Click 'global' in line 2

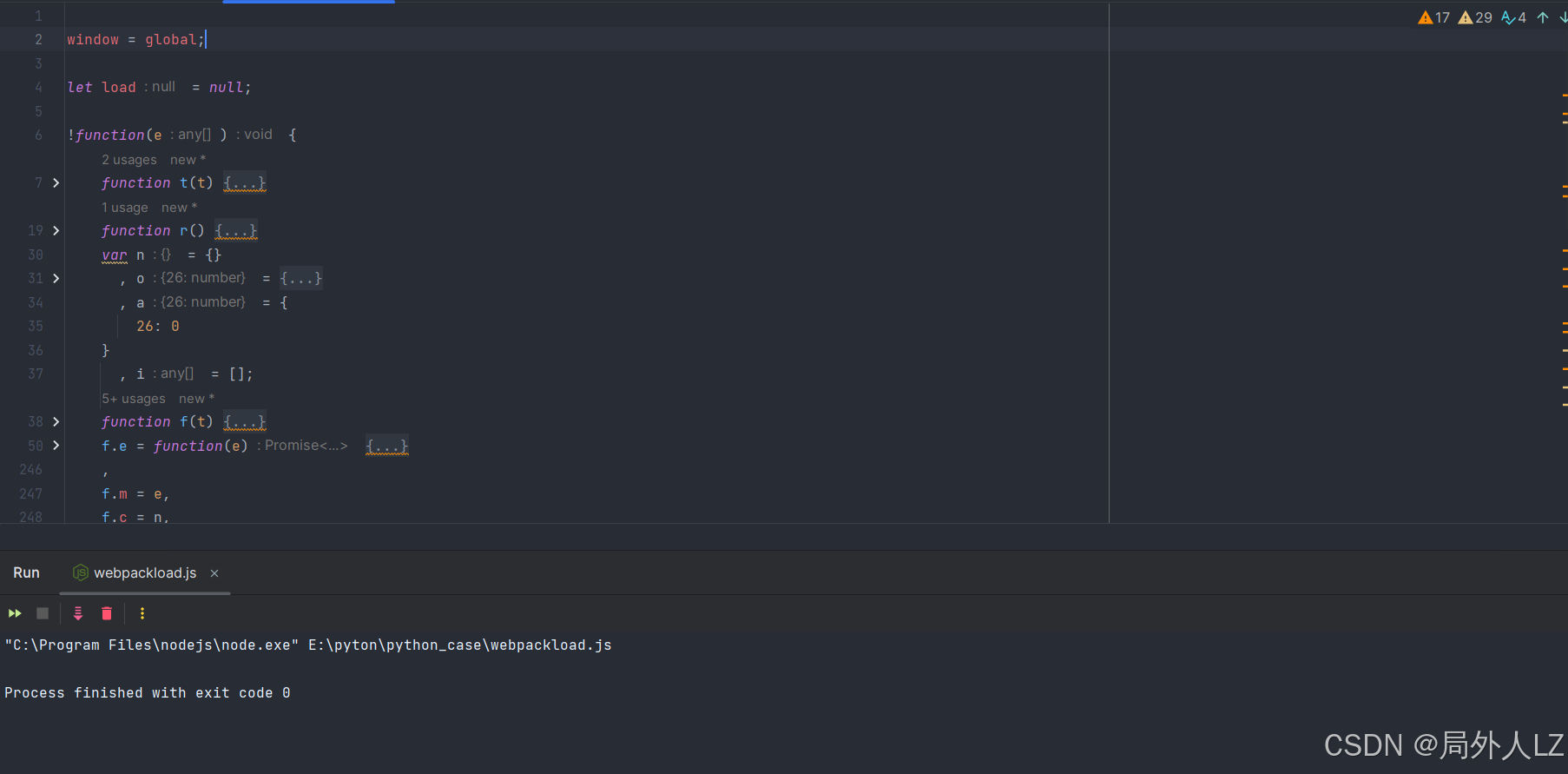pyautogui.click(x=171, y=39)
